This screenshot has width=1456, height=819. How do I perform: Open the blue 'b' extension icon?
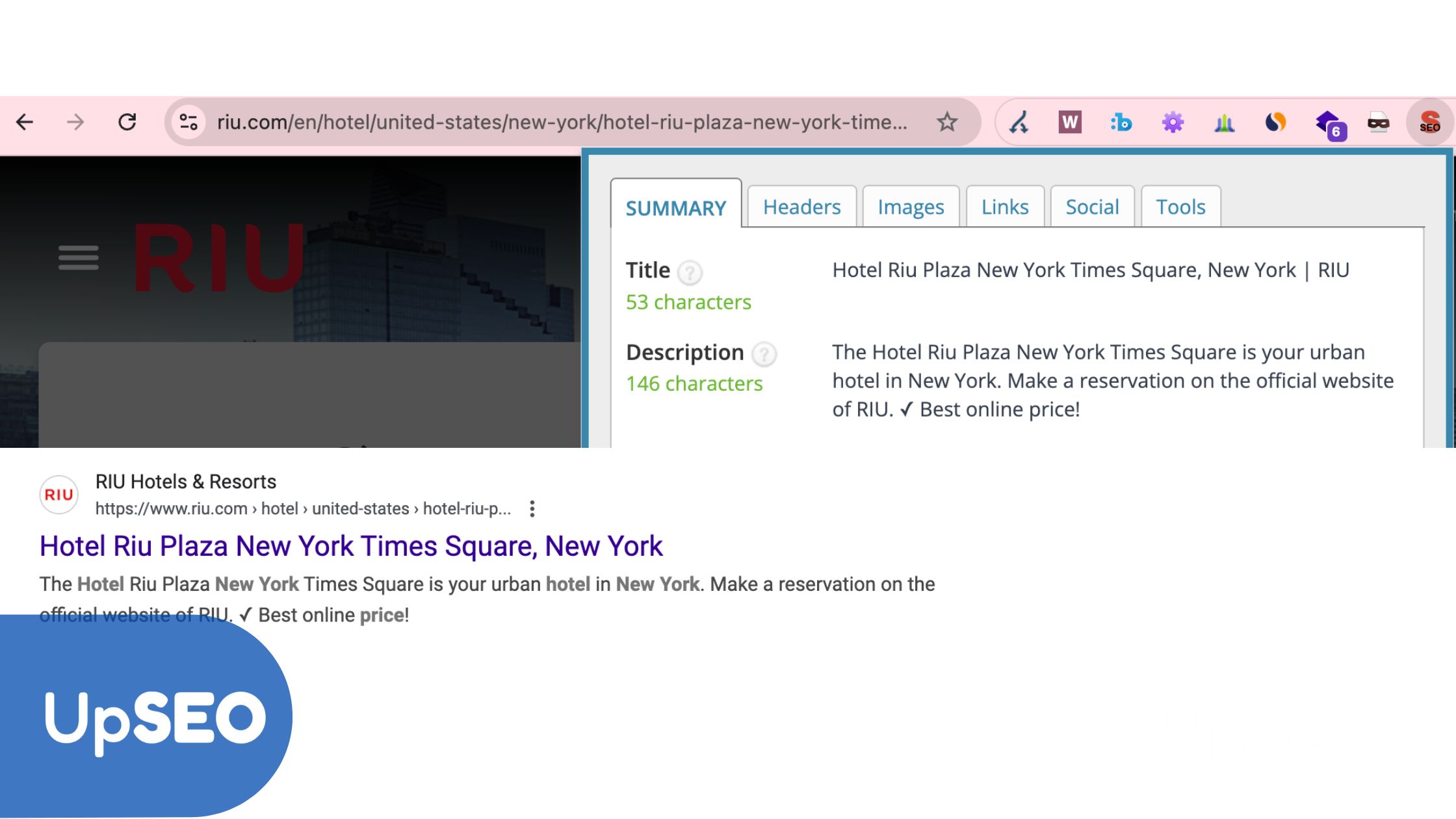click(x=1121, y=122)
